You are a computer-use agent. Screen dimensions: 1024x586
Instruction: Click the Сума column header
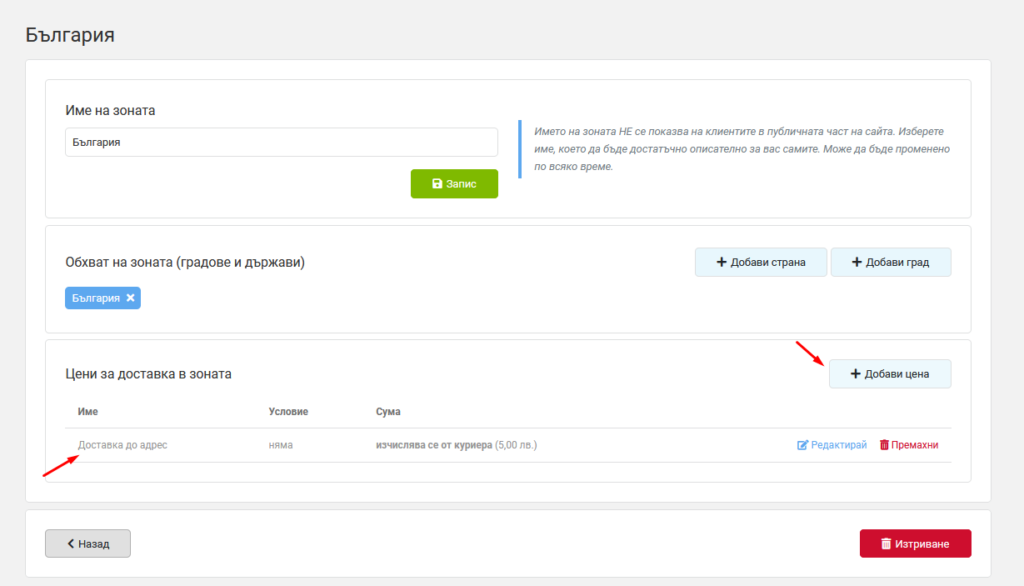[x=388, y=412]
